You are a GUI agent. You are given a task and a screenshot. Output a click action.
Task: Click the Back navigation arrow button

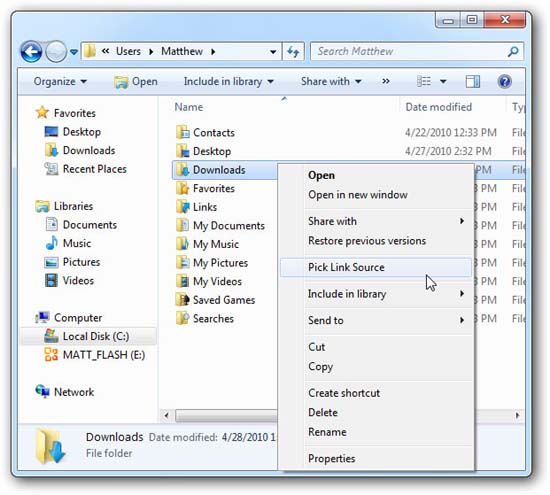tap(32, 52)
